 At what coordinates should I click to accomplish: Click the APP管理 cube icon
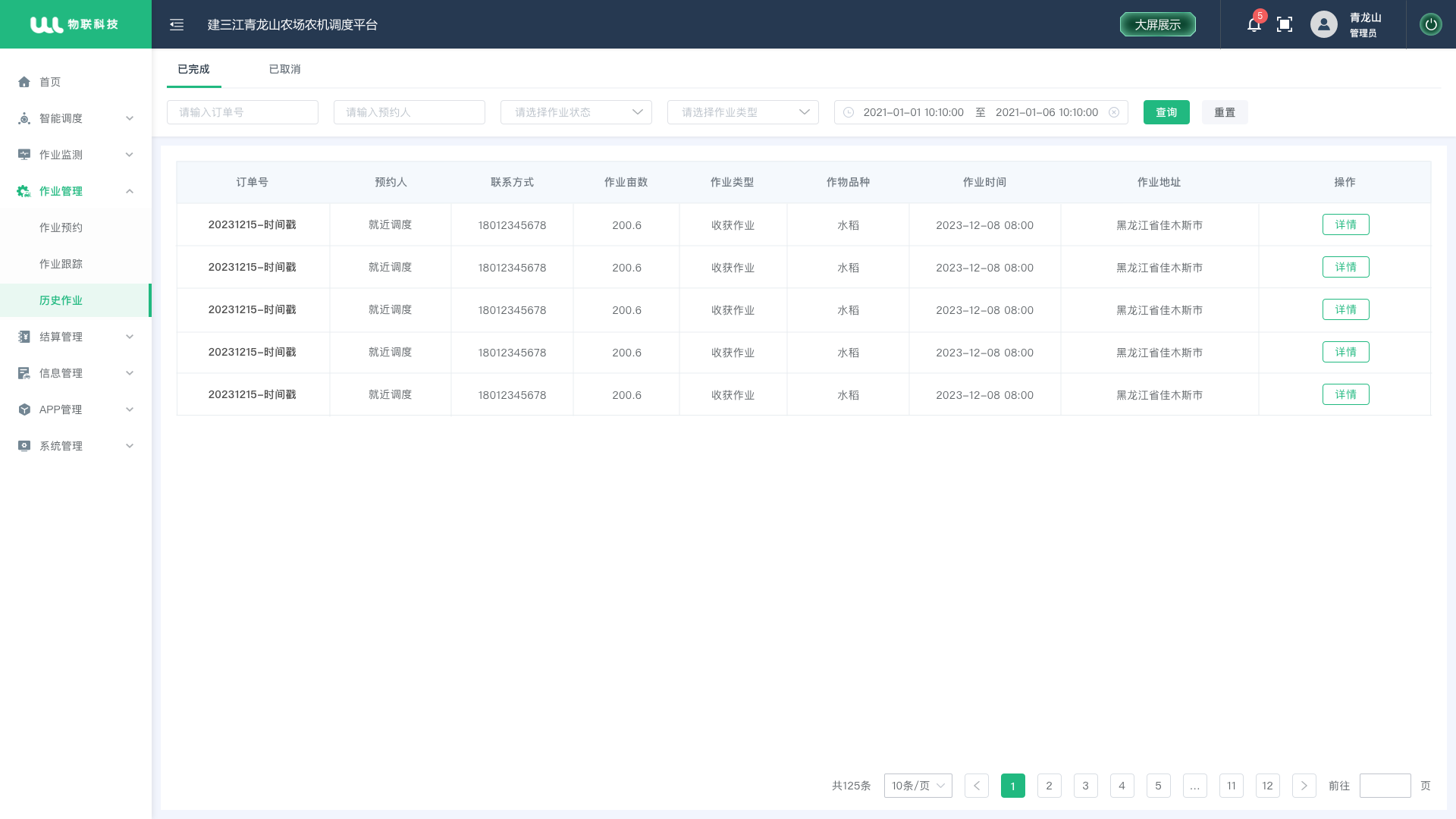pos(24,409)
